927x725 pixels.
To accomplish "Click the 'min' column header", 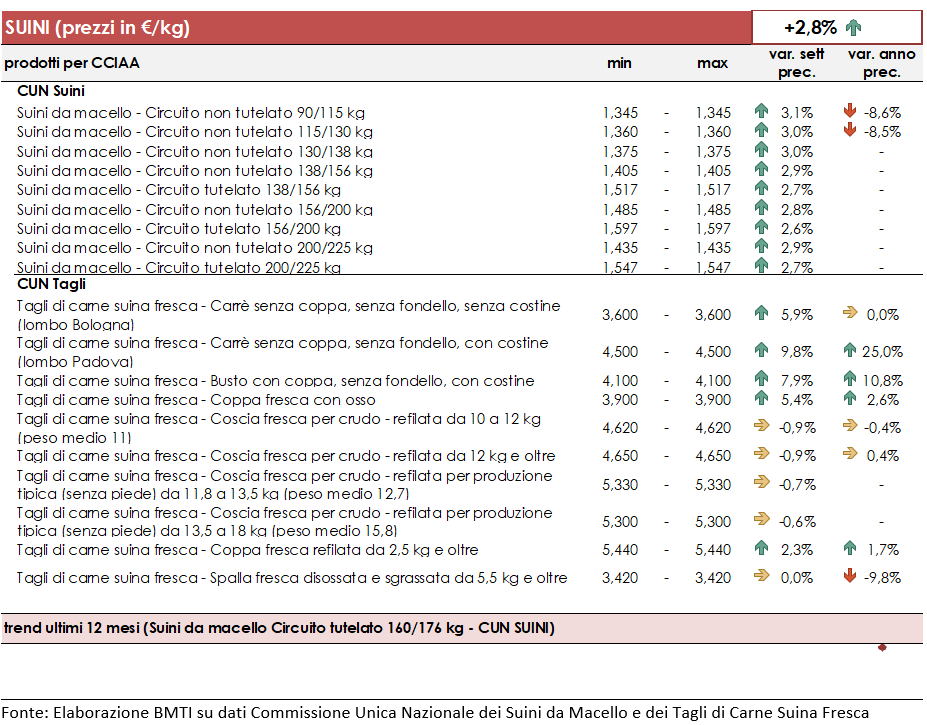I will [x=619, y=63].
